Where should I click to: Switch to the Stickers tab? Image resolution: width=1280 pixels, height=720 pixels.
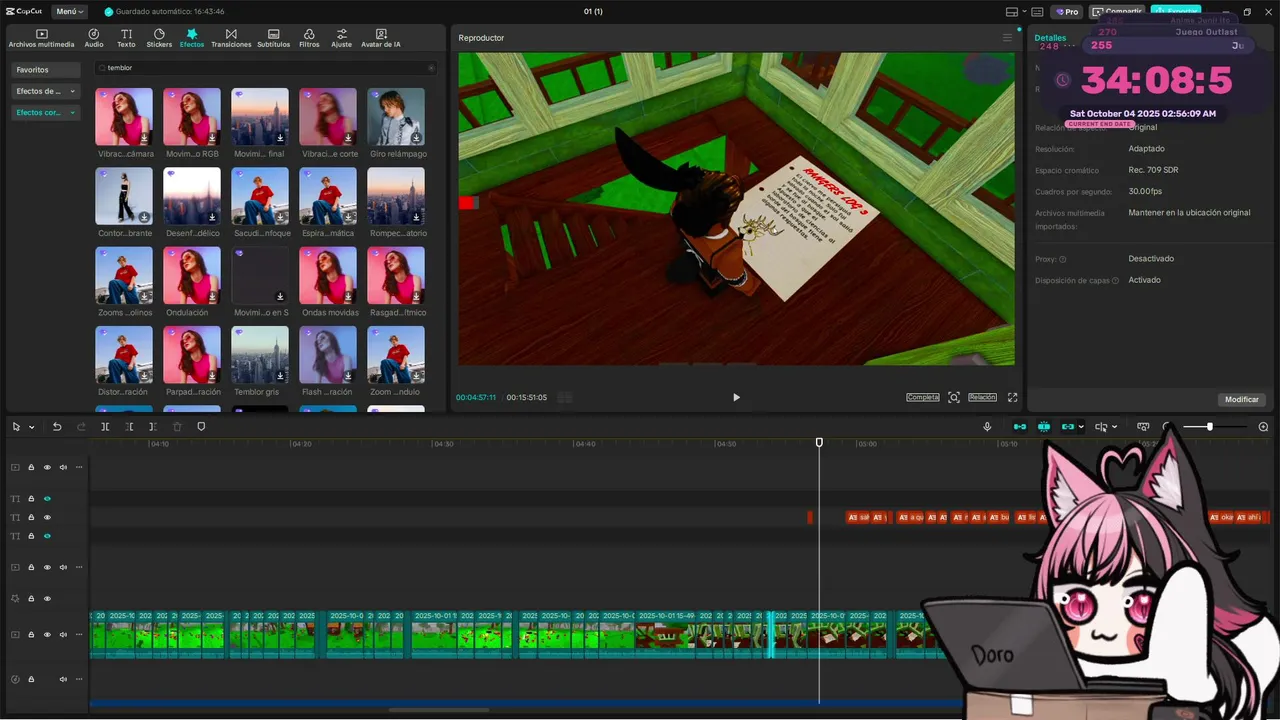pos(159,38)
